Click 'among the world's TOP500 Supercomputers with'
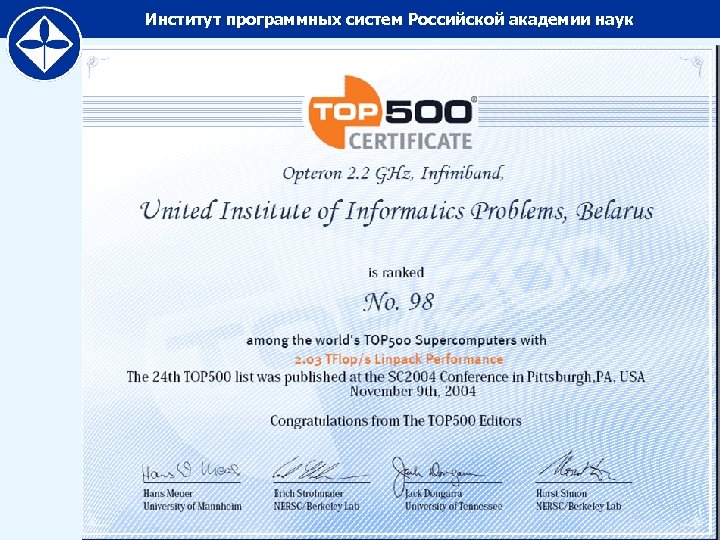The width and height of the screenshot is (720, 540). point(396,341)
